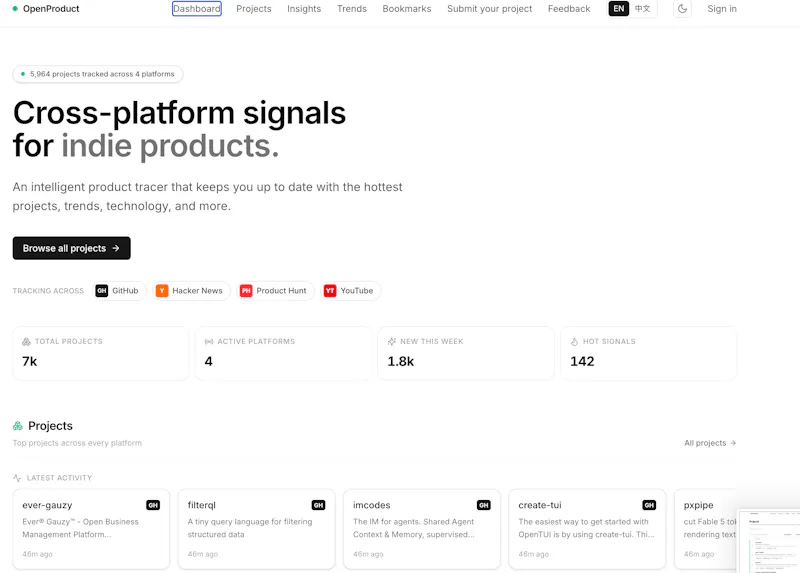Open the imcodes project card
The width and height of the screenshot is (800, 573).
[421, 529]
